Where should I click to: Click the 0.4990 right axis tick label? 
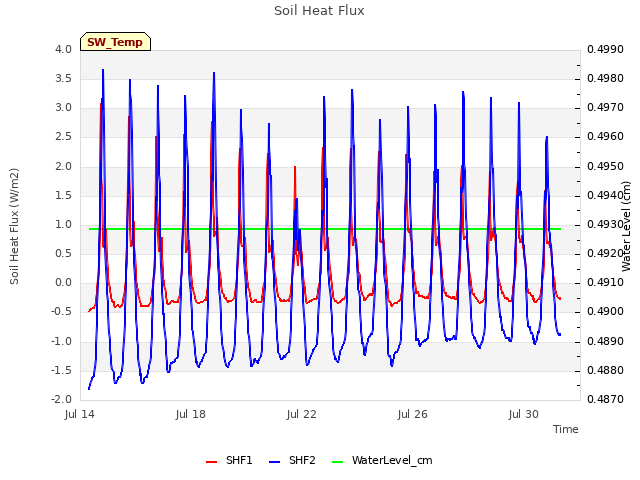605,49
